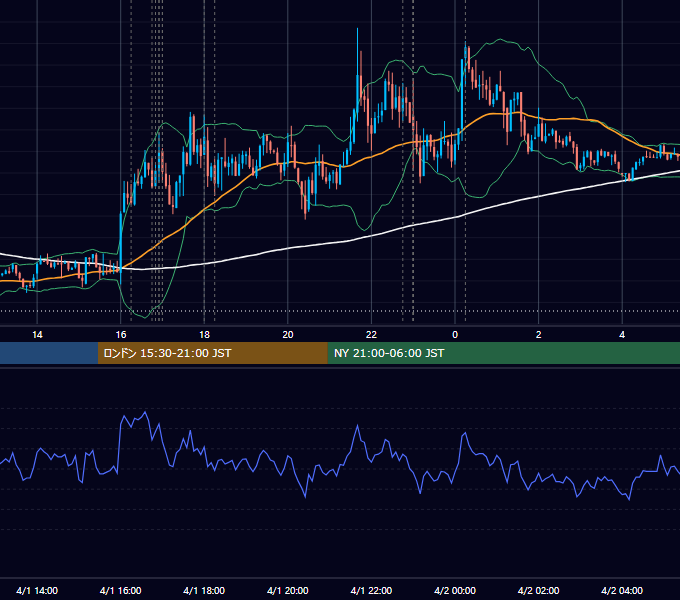Click the '4' hour label on the price chart axis
The width and height of the screenshot is (680, 600).
coord(622,335)
